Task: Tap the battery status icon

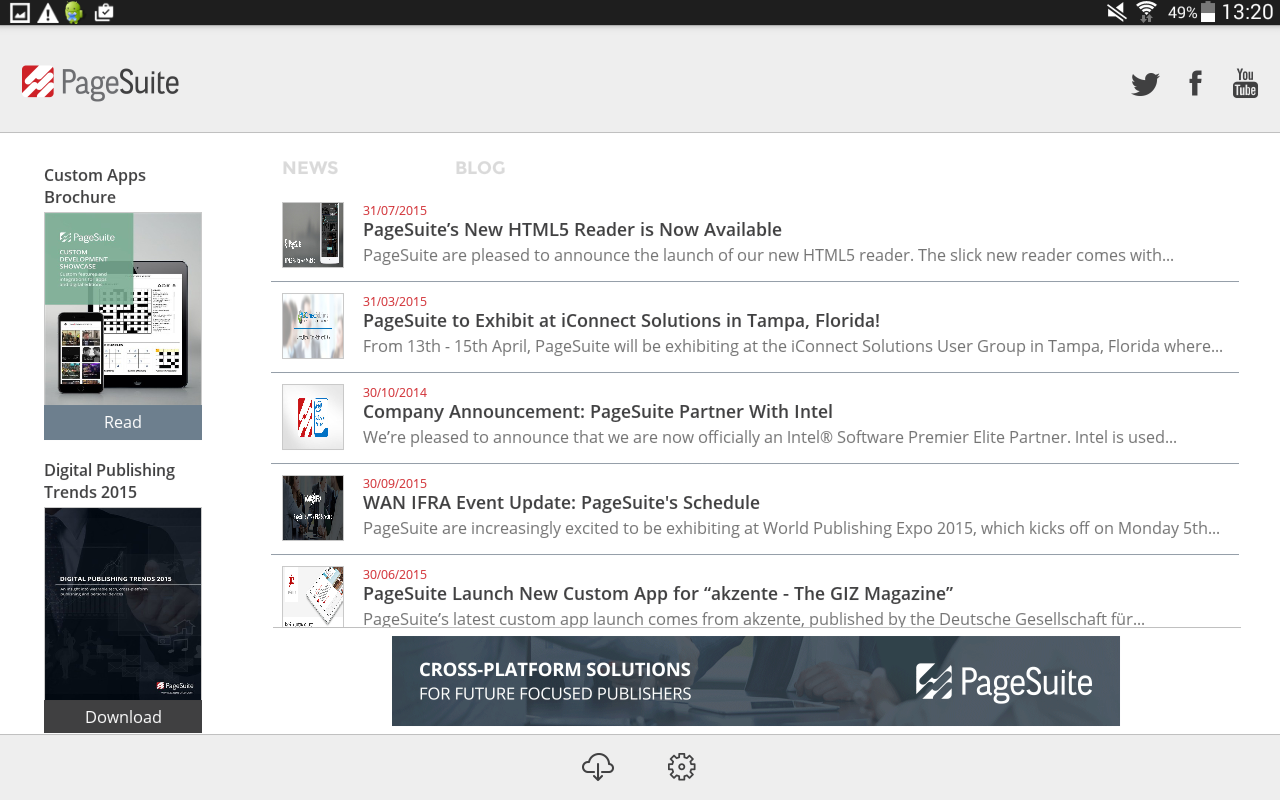Action: click(x=1208, y=12)
